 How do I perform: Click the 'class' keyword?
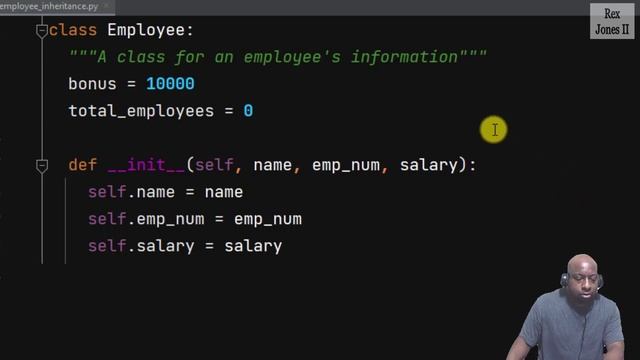click(x=73, y=30)
